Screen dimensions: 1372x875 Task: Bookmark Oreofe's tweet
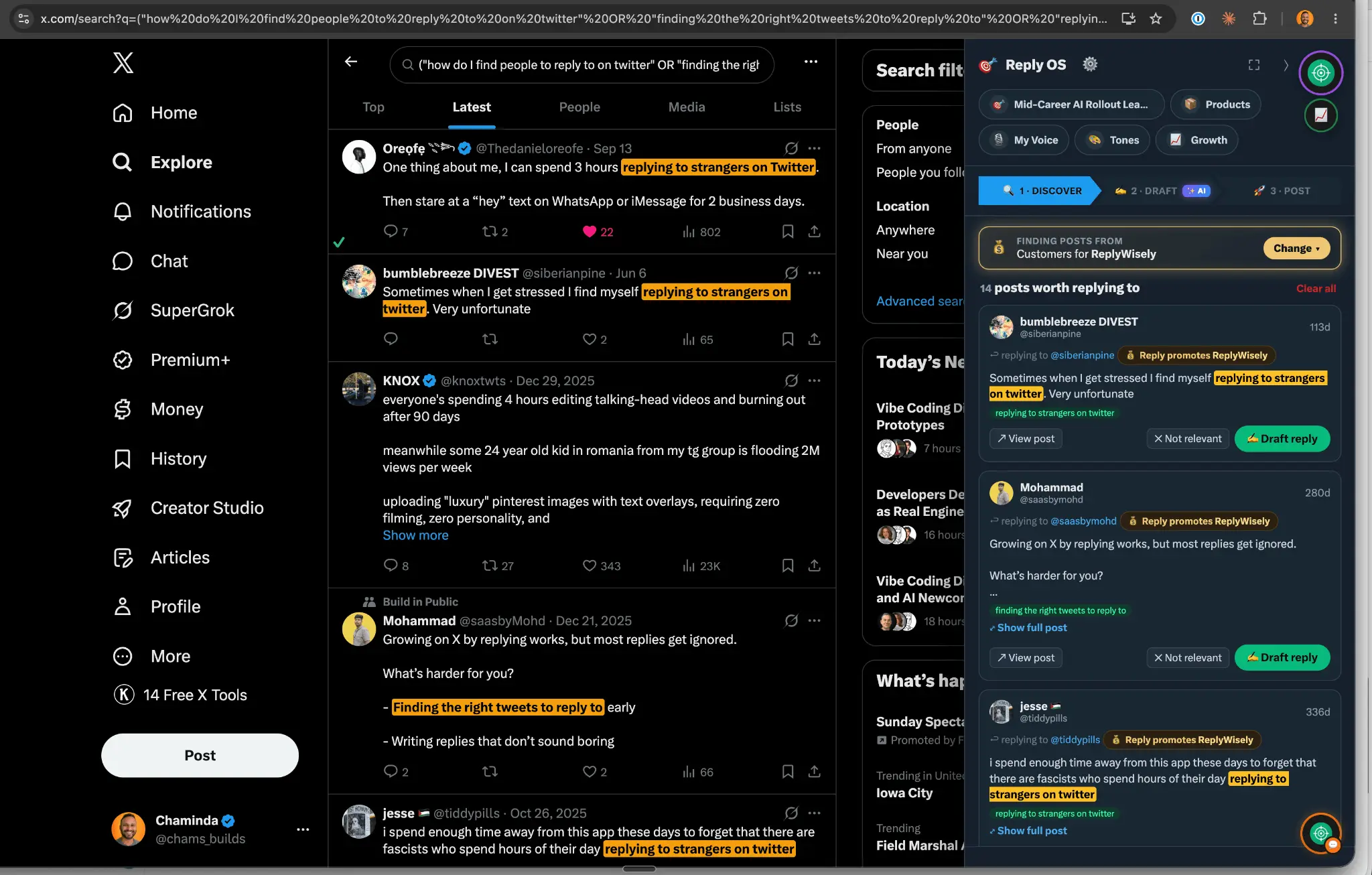pyautogui.click(x=788, y=232)
